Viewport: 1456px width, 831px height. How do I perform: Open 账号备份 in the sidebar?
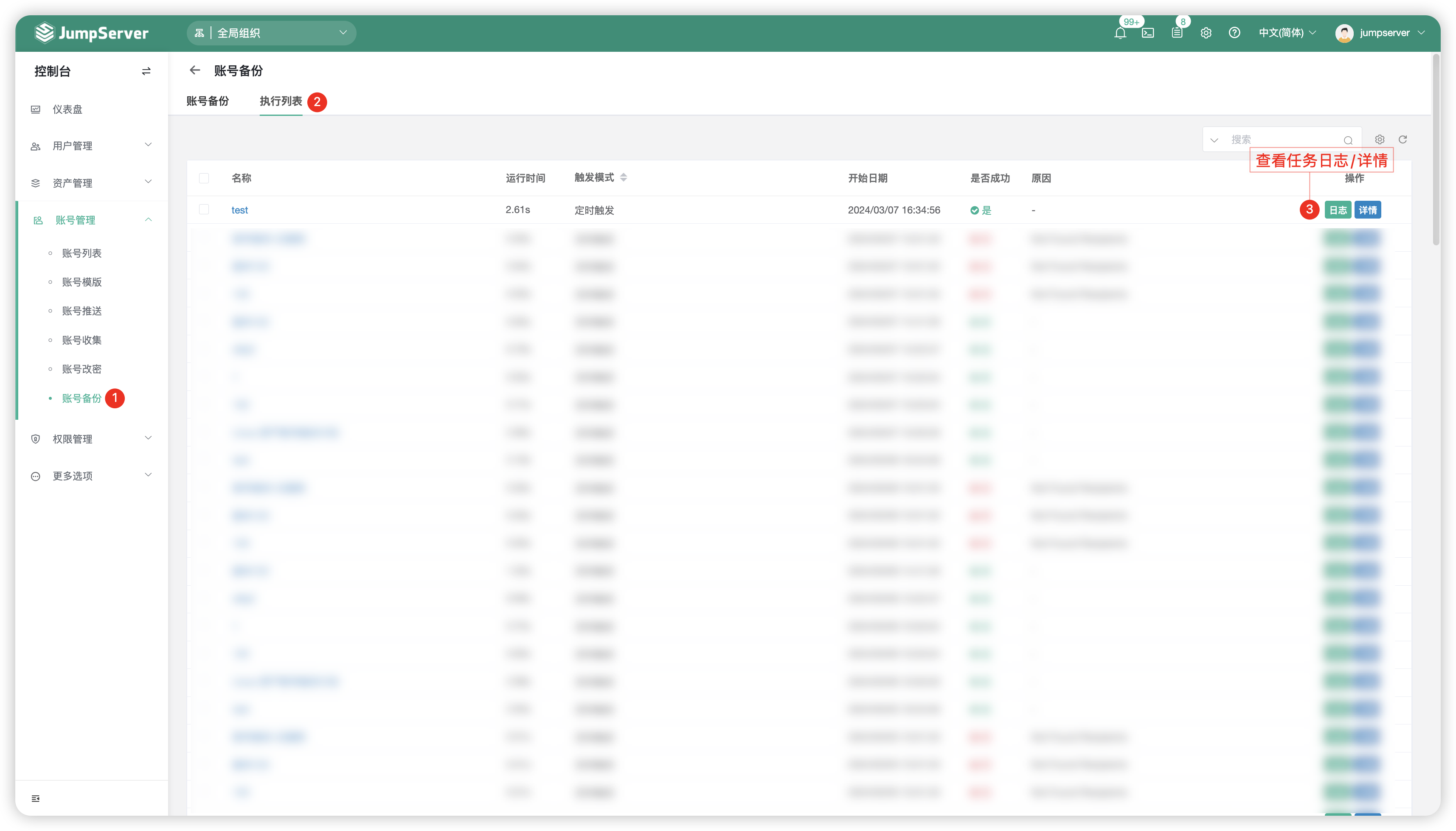click(82, 399)
